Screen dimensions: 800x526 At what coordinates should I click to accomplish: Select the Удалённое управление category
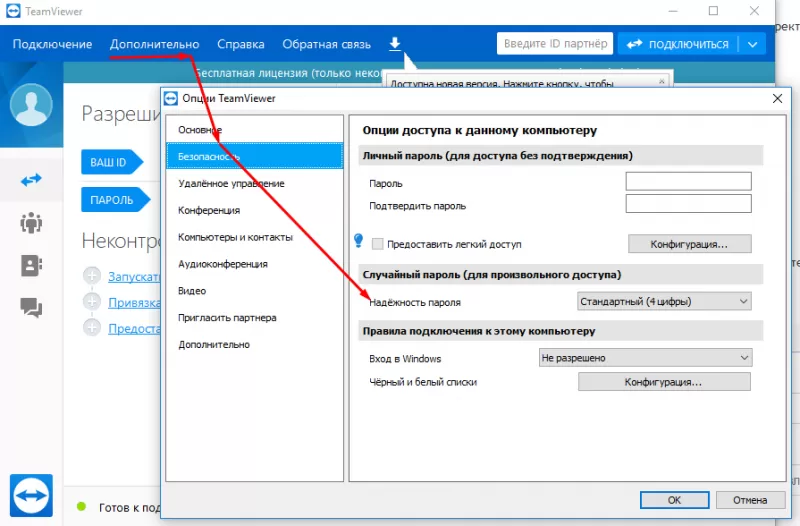coord(255,183)
